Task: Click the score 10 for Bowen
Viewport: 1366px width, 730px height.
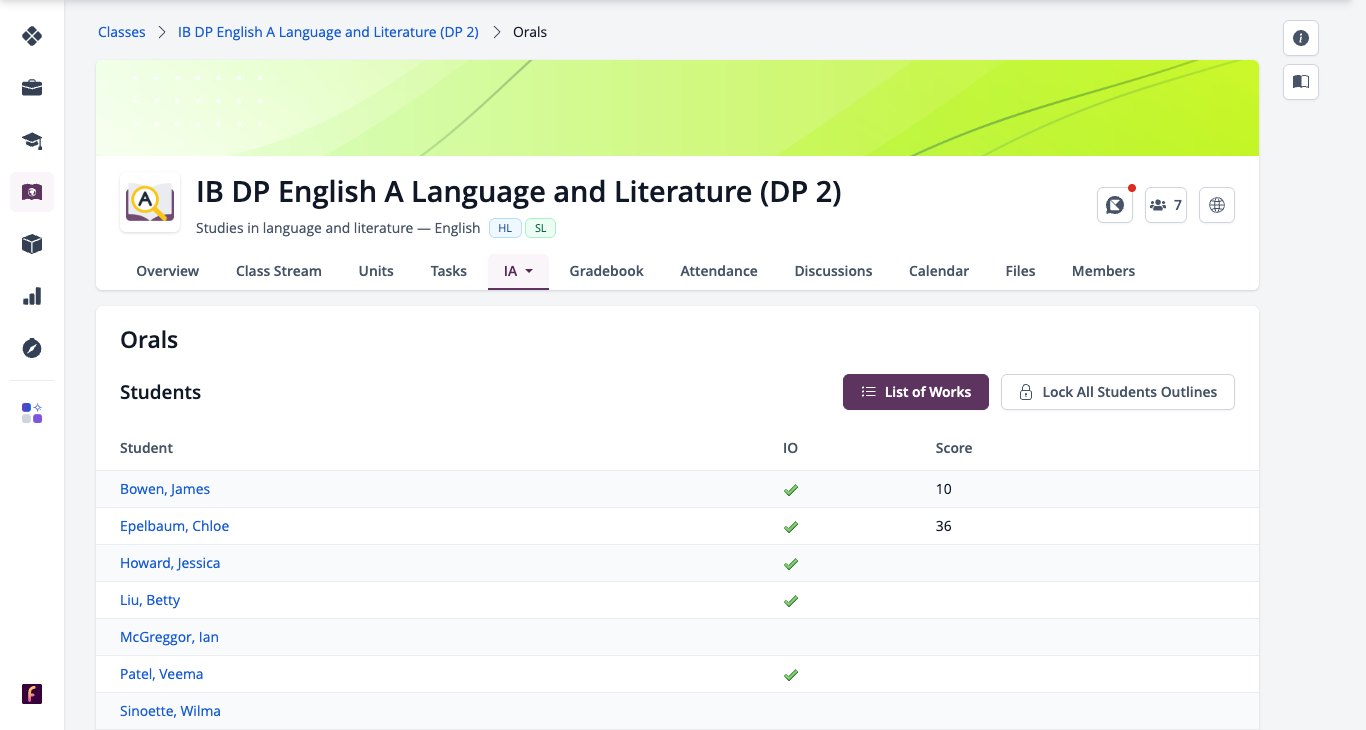Action: pyautogui.click(x=944, y=489)
